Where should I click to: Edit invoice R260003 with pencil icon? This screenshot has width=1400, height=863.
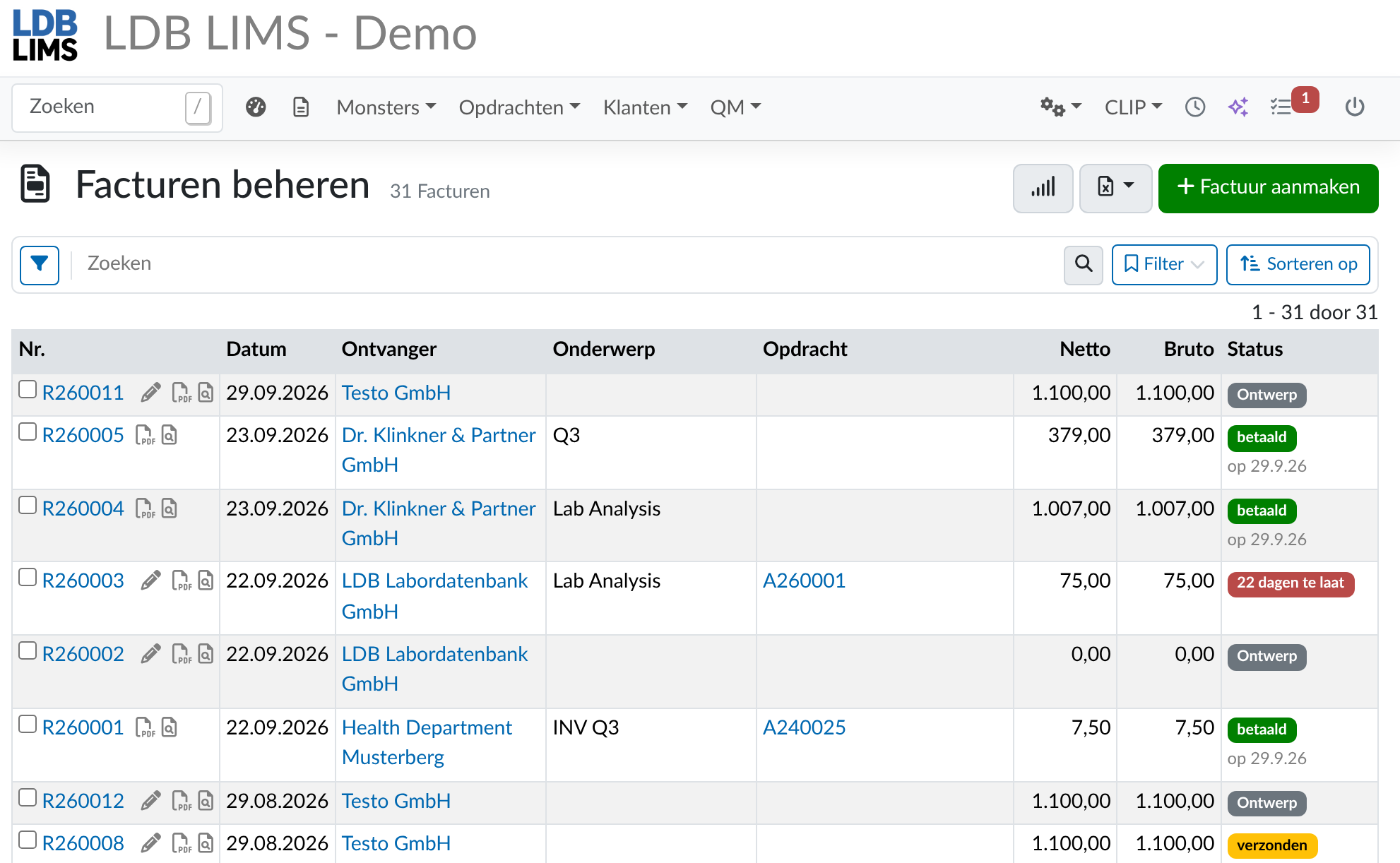point(150,581)
